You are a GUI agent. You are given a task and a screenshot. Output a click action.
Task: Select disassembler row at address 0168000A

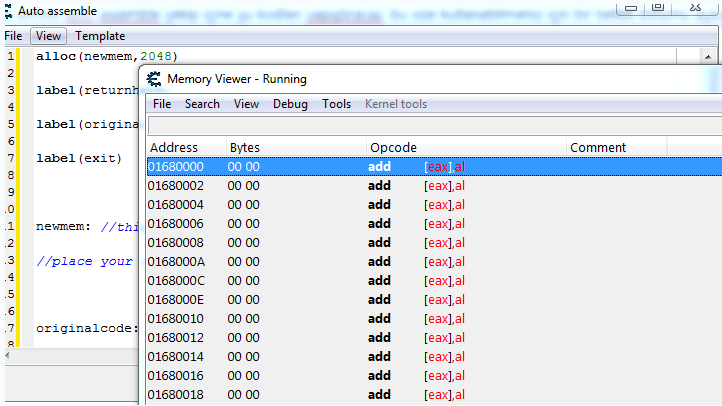434,261
